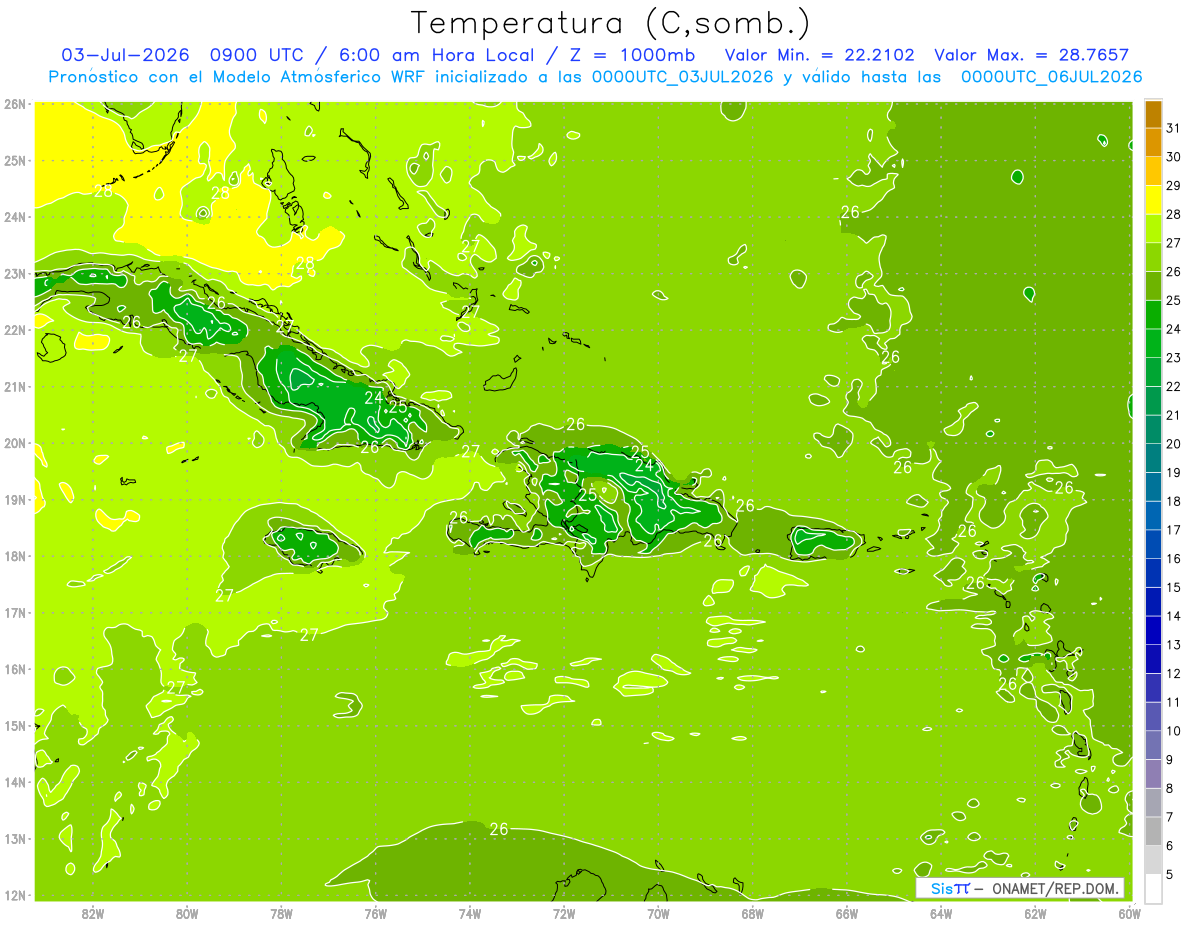1200x927 pixels.
Task: Click the "68W" longitude label
Action: [x=753, y=913]
